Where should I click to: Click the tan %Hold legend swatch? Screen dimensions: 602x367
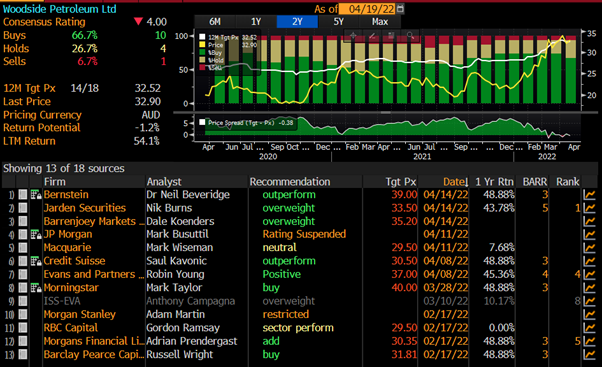[202, 60]
